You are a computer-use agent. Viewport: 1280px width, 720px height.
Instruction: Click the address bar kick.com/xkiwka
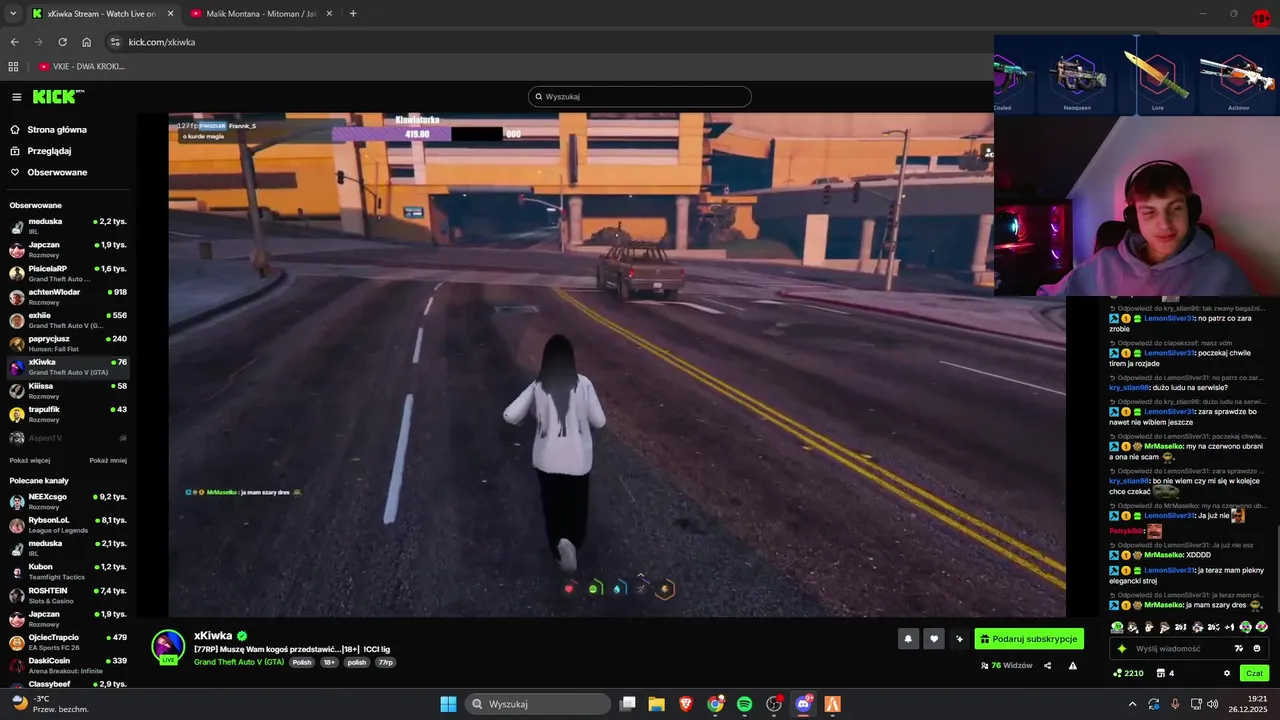[x=550, y=42]
